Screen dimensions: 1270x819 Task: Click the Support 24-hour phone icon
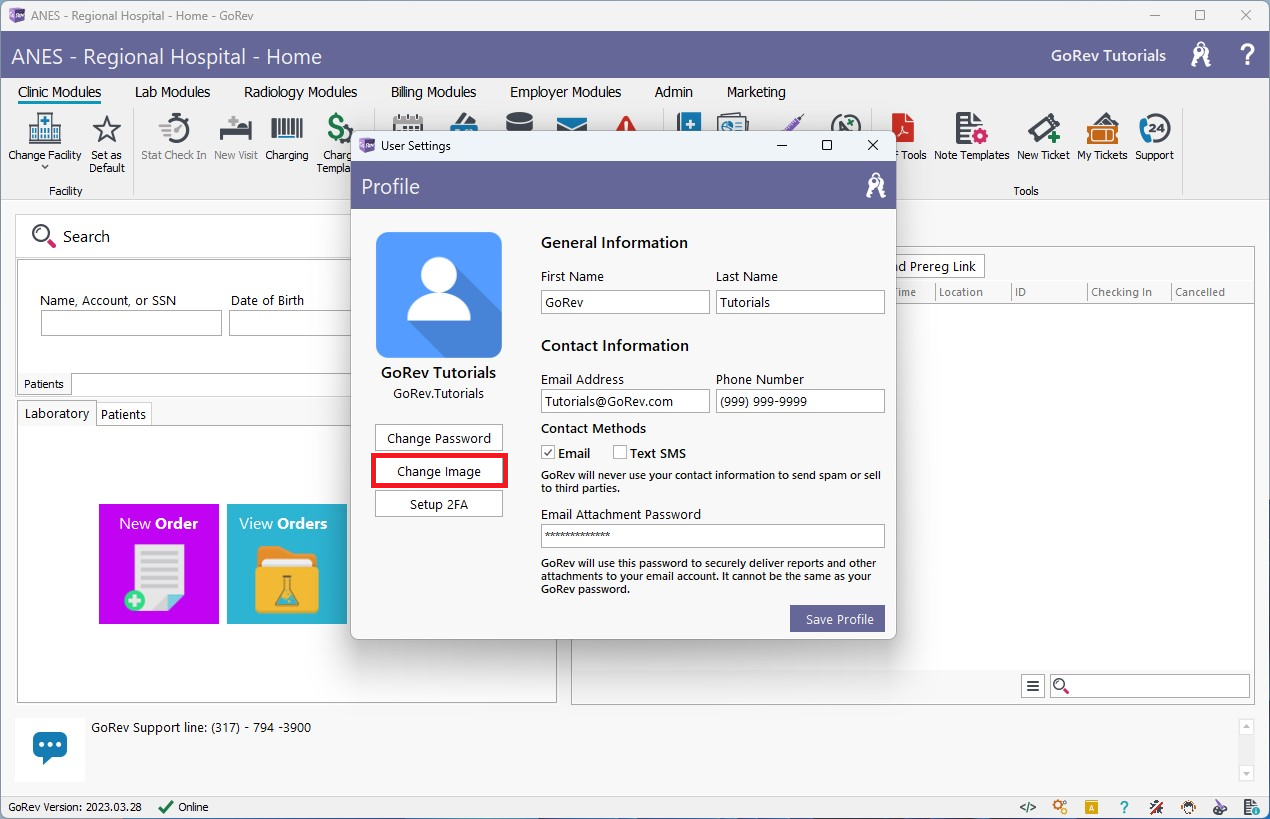1154,129
